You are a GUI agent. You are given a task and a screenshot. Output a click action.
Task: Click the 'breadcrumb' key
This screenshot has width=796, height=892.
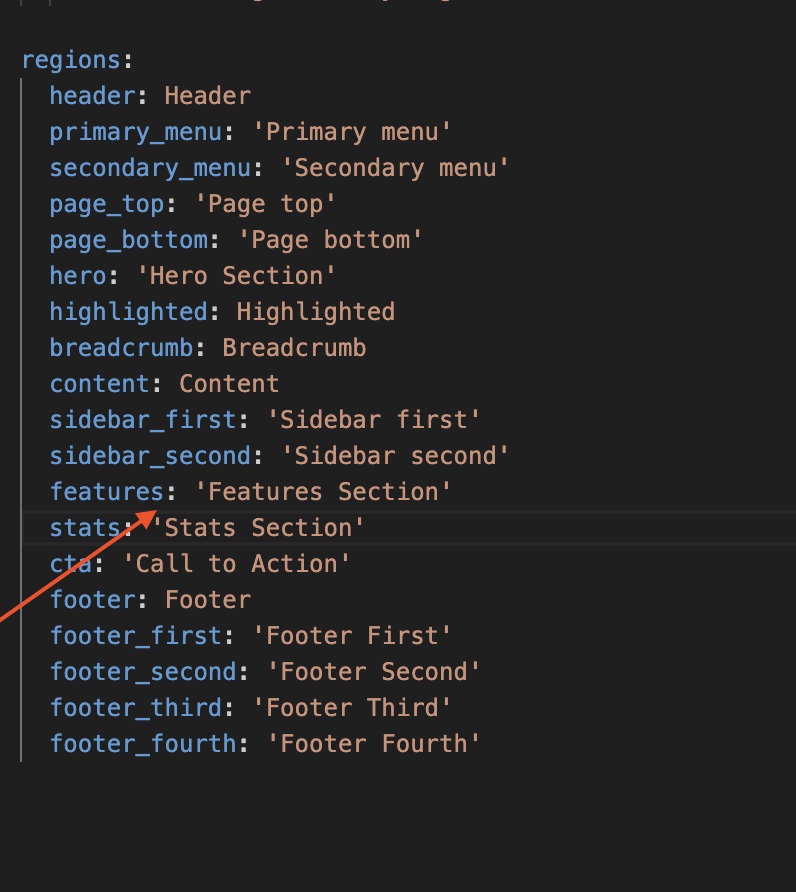tap(121, 348)
